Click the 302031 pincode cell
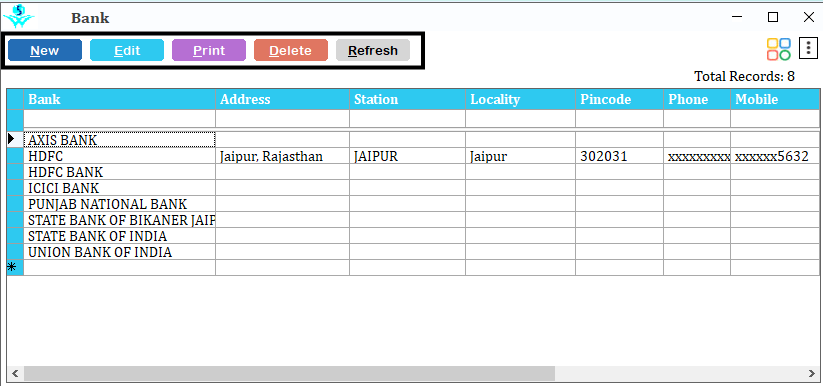The width and height of the screenshot is (823, 386). click(619, 156)
